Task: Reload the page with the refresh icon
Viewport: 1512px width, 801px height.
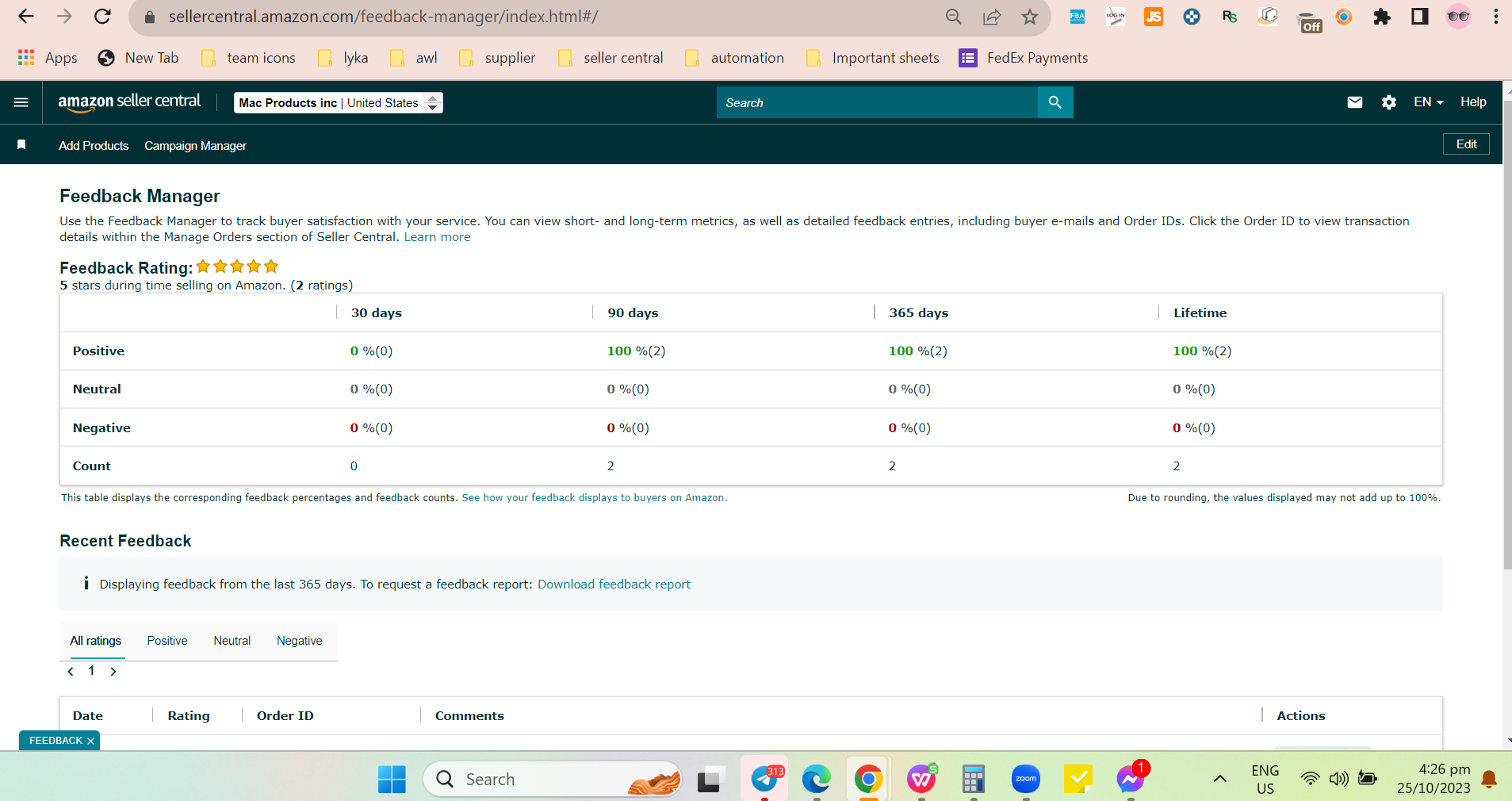Action: [x=102, y=17]
